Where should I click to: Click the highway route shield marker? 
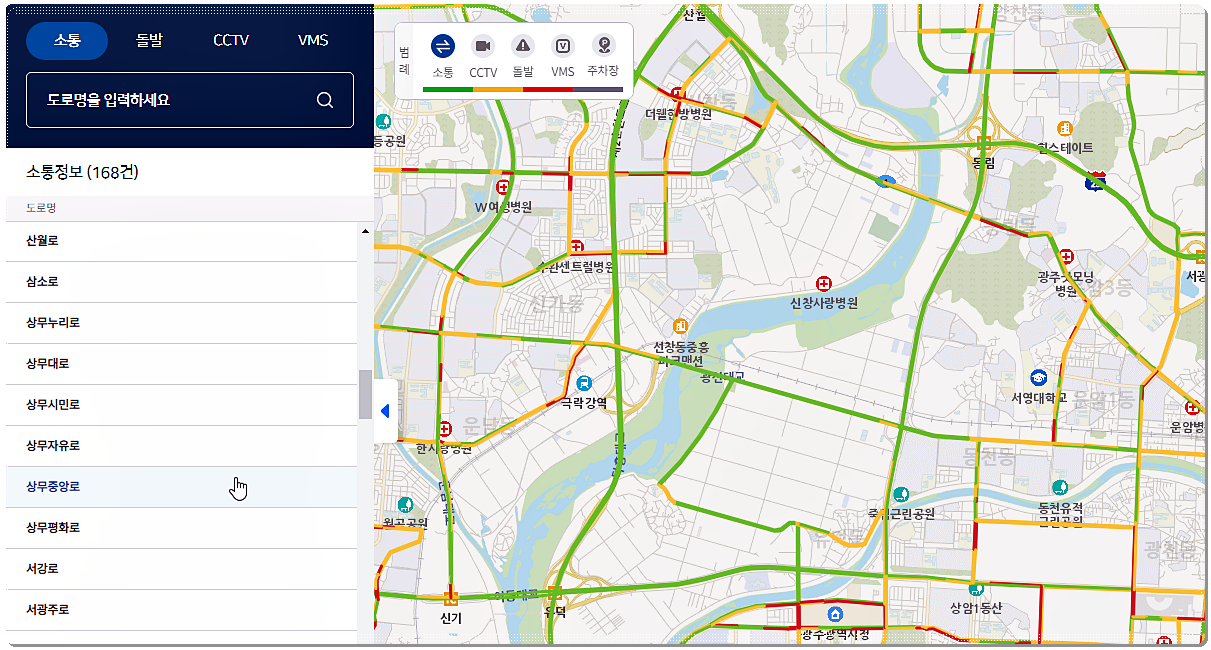click(1096, 181)
